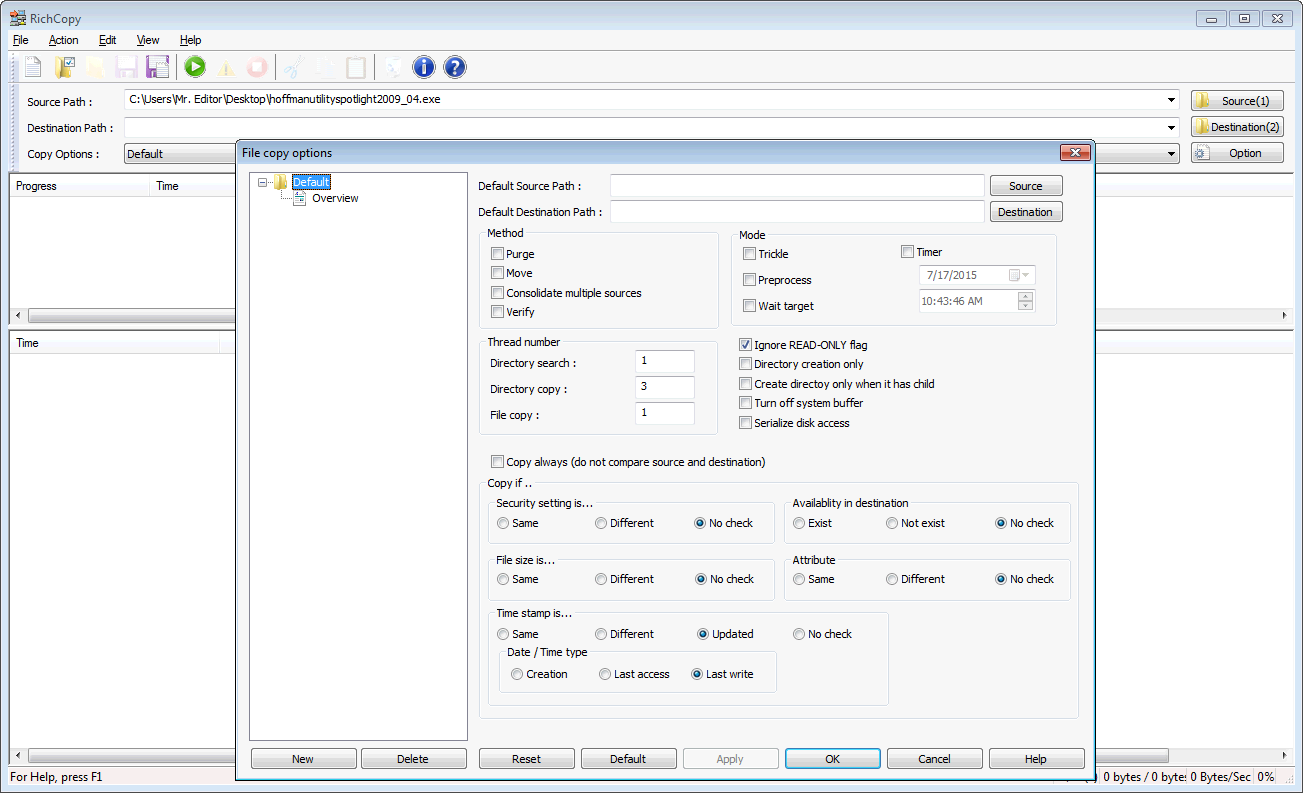Select Last access date/time type
This screenshot has width=1303, height=793.
tap(605, 674)
